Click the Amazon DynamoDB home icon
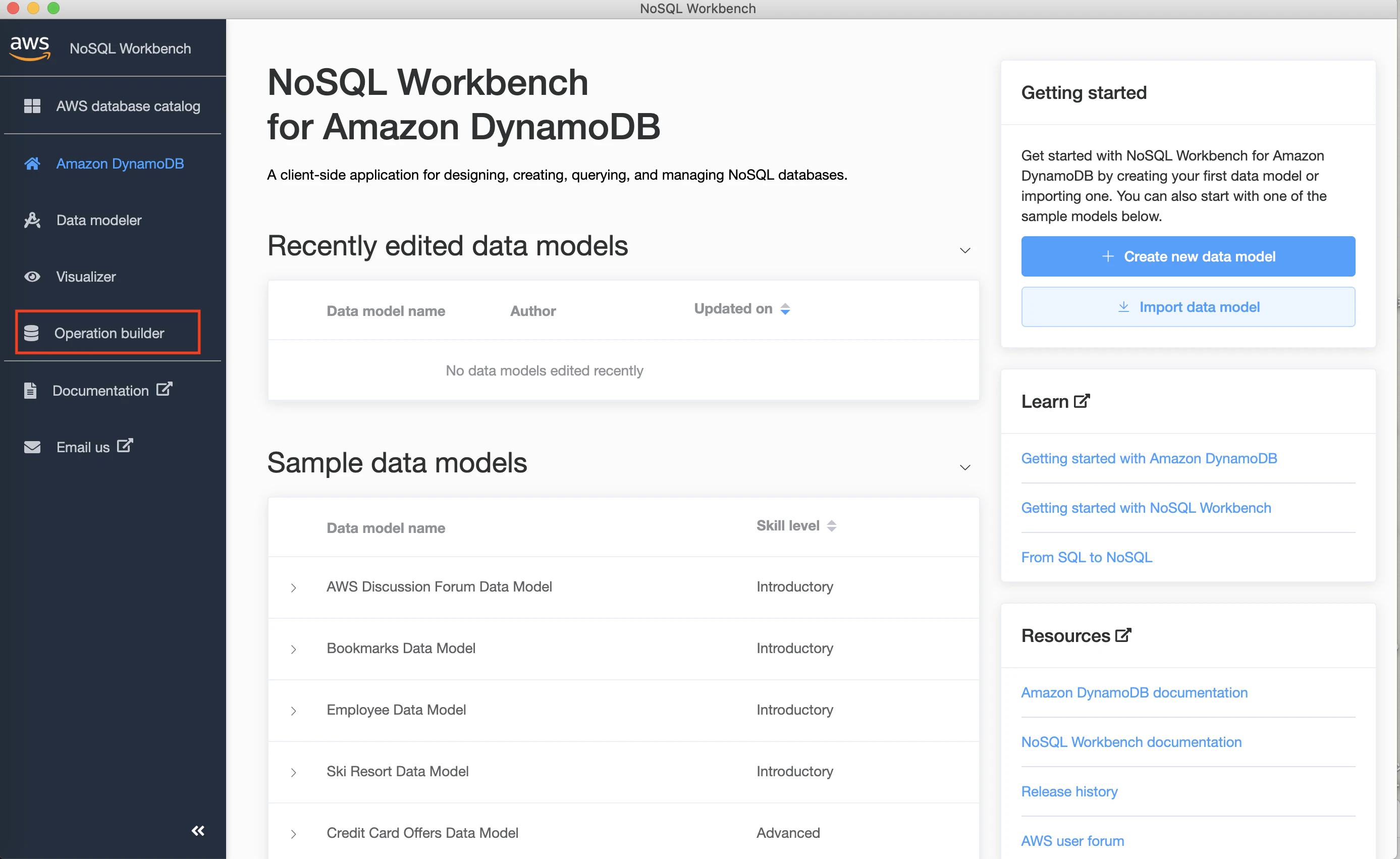The width and height of the screenshot is (1400, 859). pyautogui.click(x=32, y=164)
